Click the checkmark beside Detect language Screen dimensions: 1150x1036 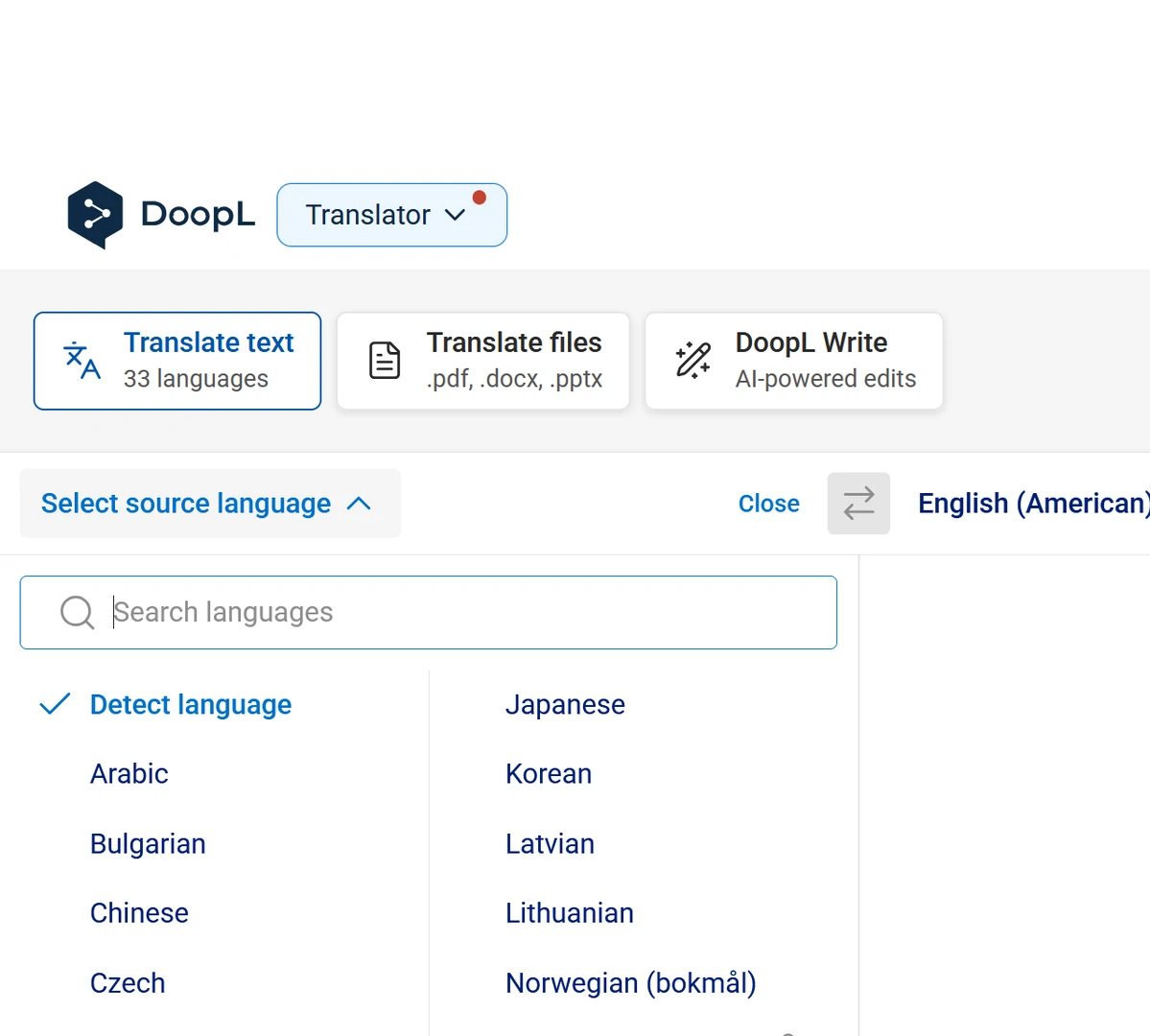55,705
